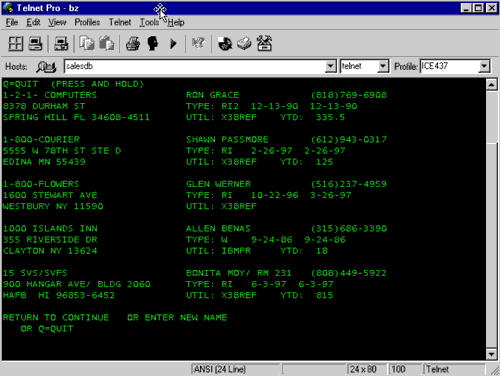This screenshot has height=376, width=500.
Task: Click the 'RETURN TO CONTINUE' prompt line
Action: pos(115,317)
